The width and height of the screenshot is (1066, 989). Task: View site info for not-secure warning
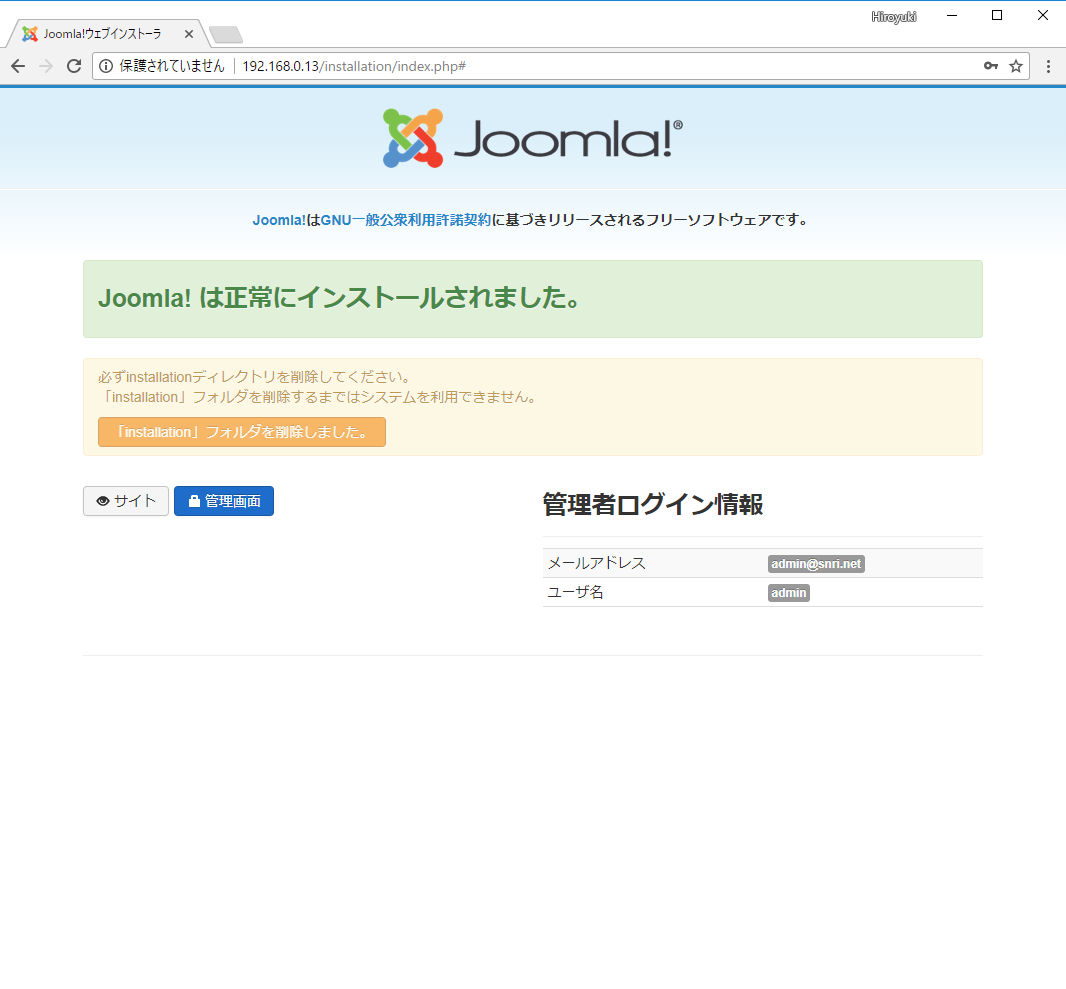(106, 66)
